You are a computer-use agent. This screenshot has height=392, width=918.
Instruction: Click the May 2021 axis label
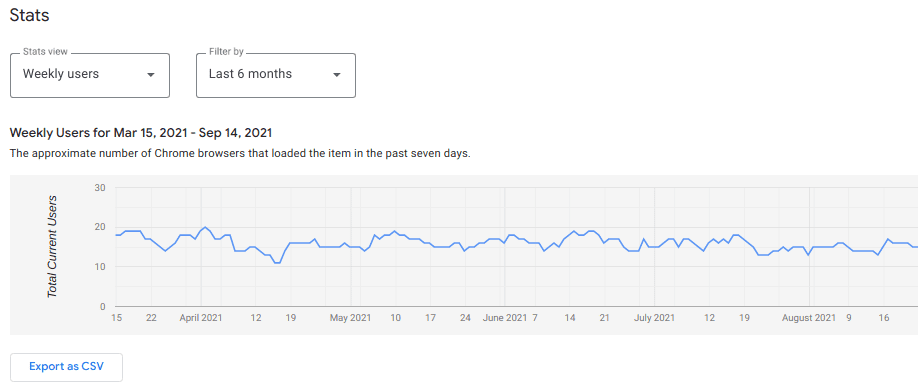[350, 318]
